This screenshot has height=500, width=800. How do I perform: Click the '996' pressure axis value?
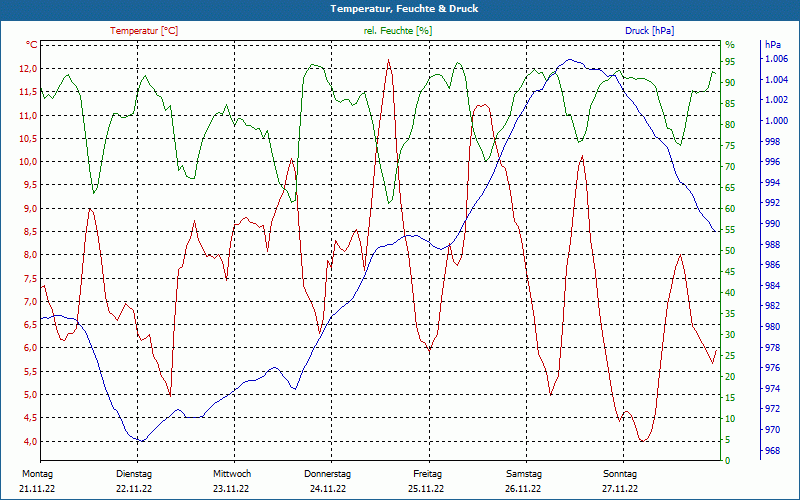(x=773, y=162)
